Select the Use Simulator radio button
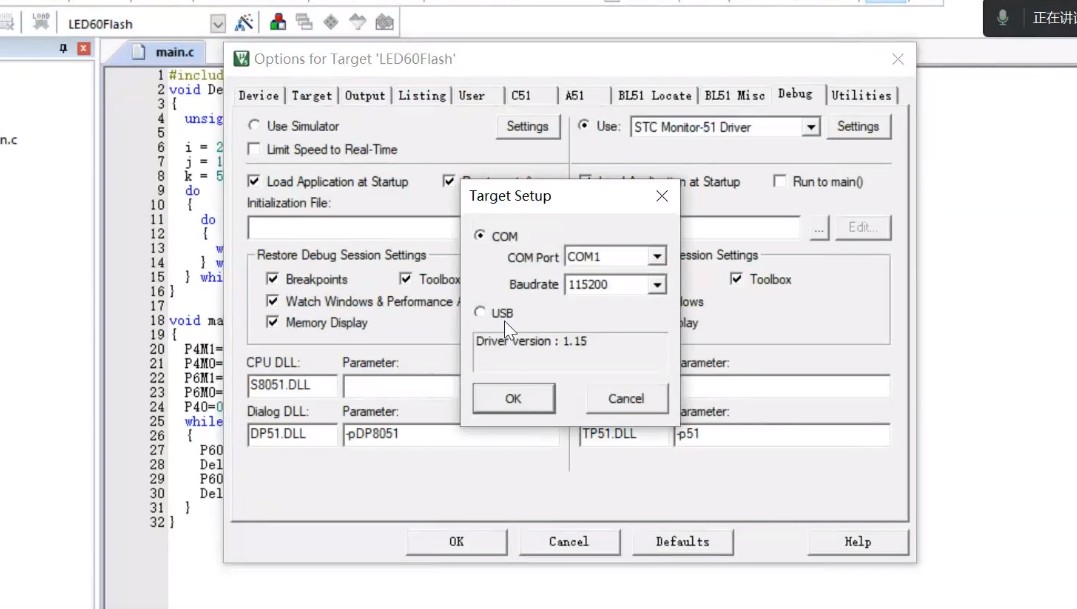 [x=254, y=126]
